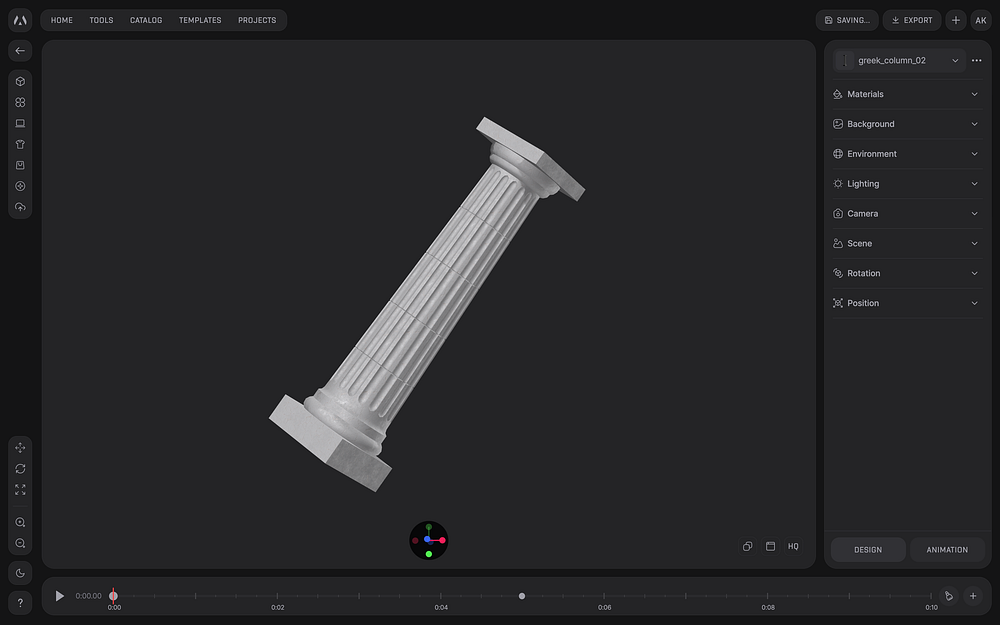Zoom out with the minus magnifier
Screen dimensions: 1000x625
pyautogui.click(x=20, y=543)
